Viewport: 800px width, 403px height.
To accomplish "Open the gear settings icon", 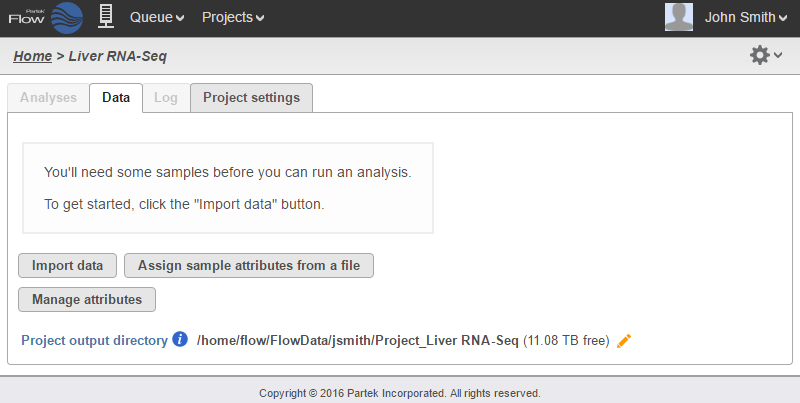I will coord(761,55).
